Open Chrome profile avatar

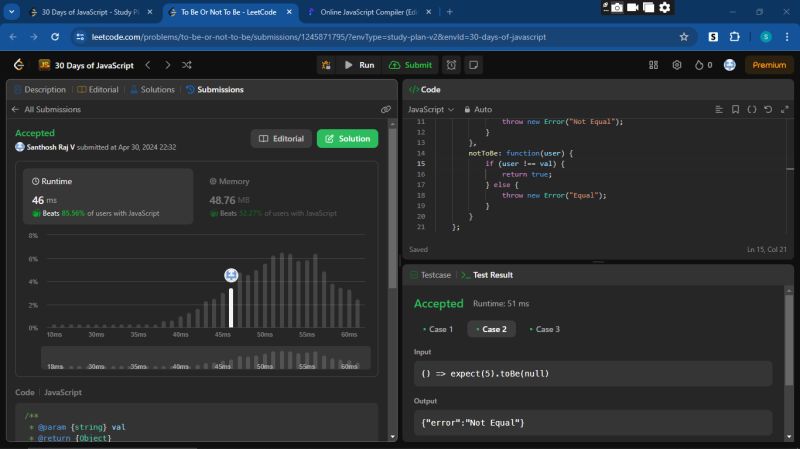coord(765,37)
